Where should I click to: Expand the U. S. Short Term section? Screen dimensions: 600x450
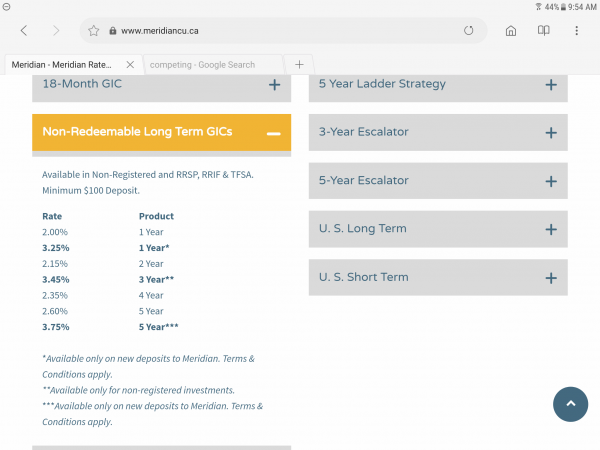click(550, 277)
